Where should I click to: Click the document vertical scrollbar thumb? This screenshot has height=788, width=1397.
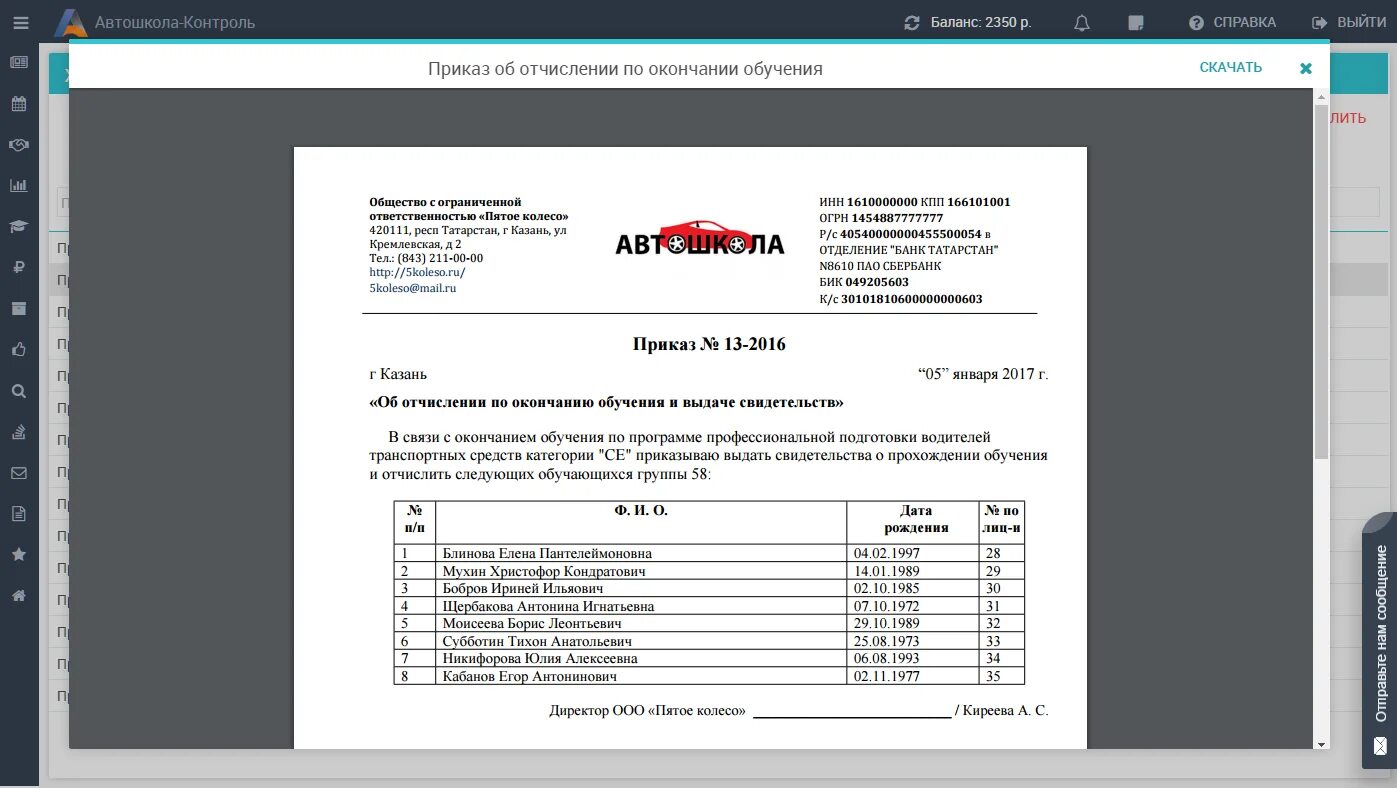pos(1321,280)
